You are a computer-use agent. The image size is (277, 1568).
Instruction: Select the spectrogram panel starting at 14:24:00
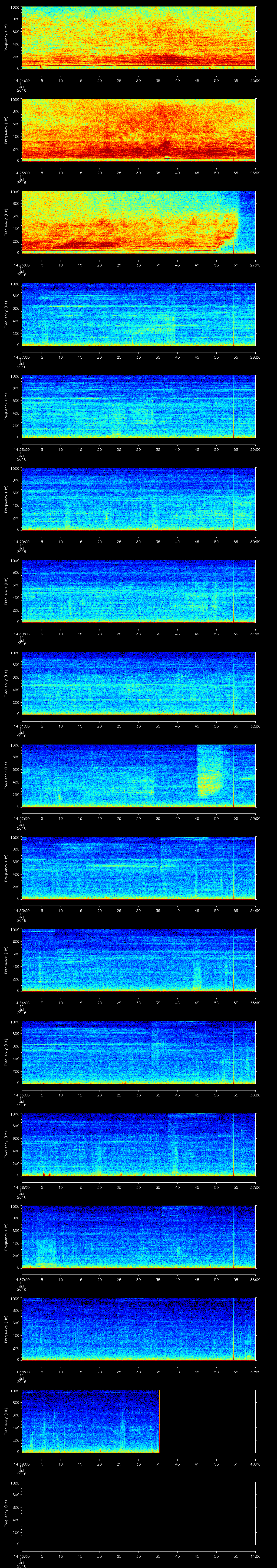pyautogui.click(x=139, y=38)
